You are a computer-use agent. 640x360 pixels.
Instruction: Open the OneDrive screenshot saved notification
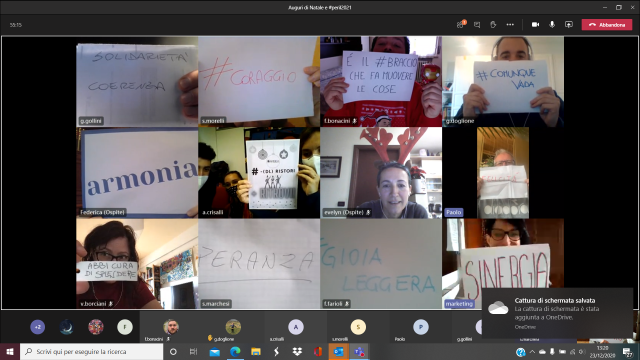click(557, 313)
